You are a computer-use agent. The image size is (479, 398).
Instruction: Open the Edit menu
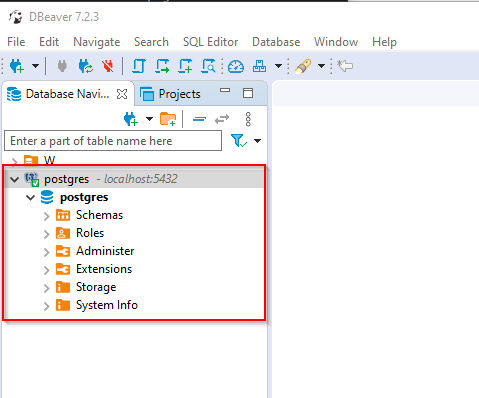(49, 42)
